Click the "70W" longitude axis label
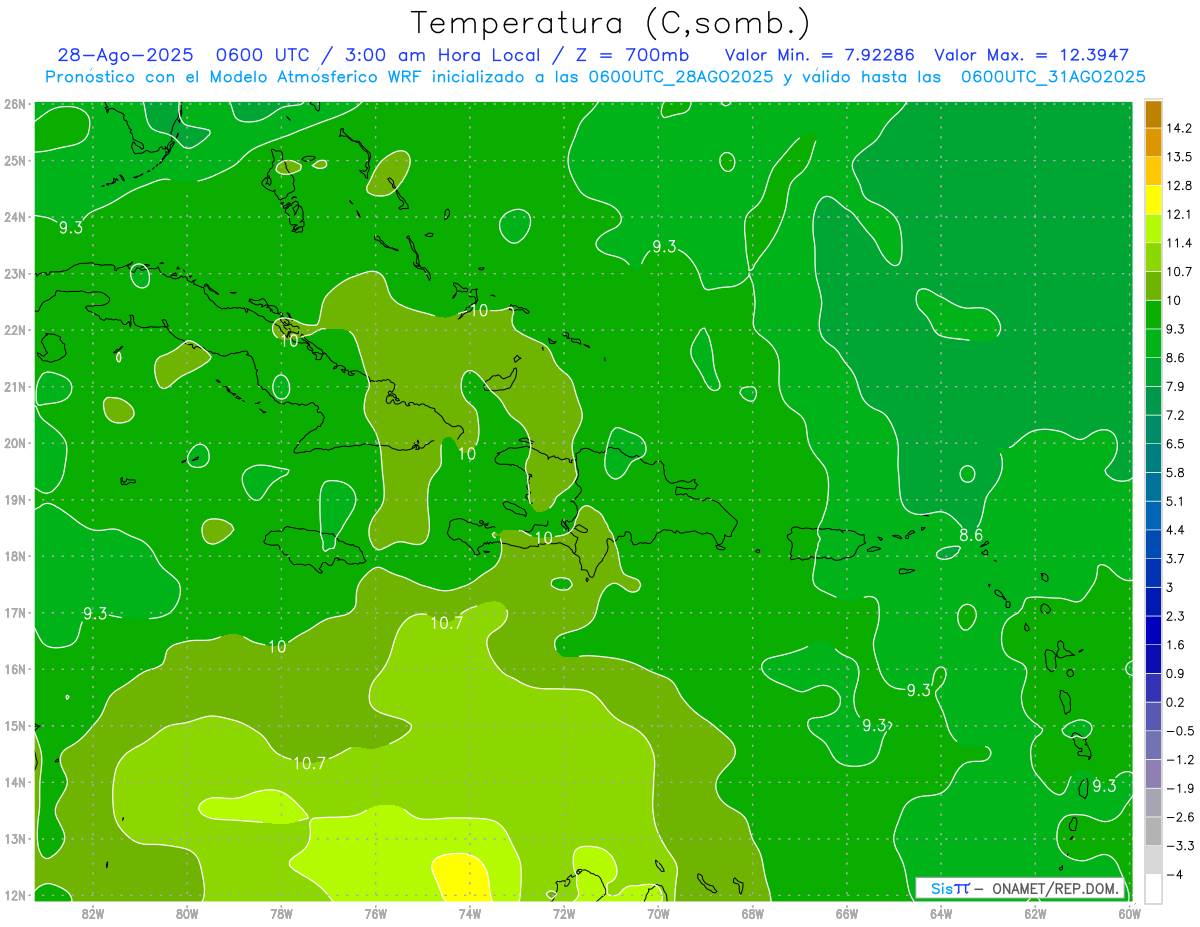The height and width of the screenshot is (927, 1200). (658, 912)
